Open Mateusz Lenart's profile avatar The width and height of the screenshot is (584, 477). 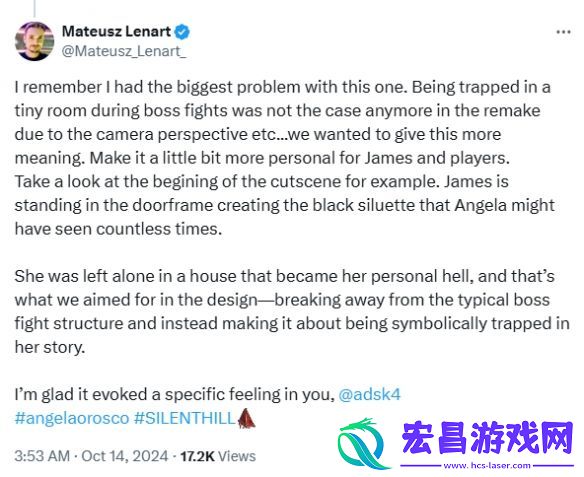tap(34, 41)
